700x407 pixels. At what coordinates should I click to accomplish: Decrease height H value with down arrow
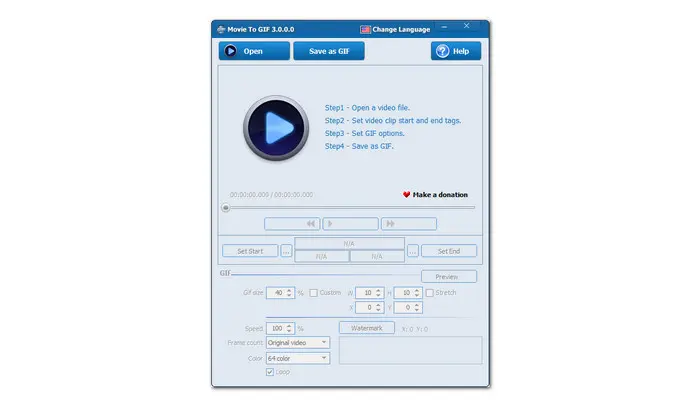417,295
